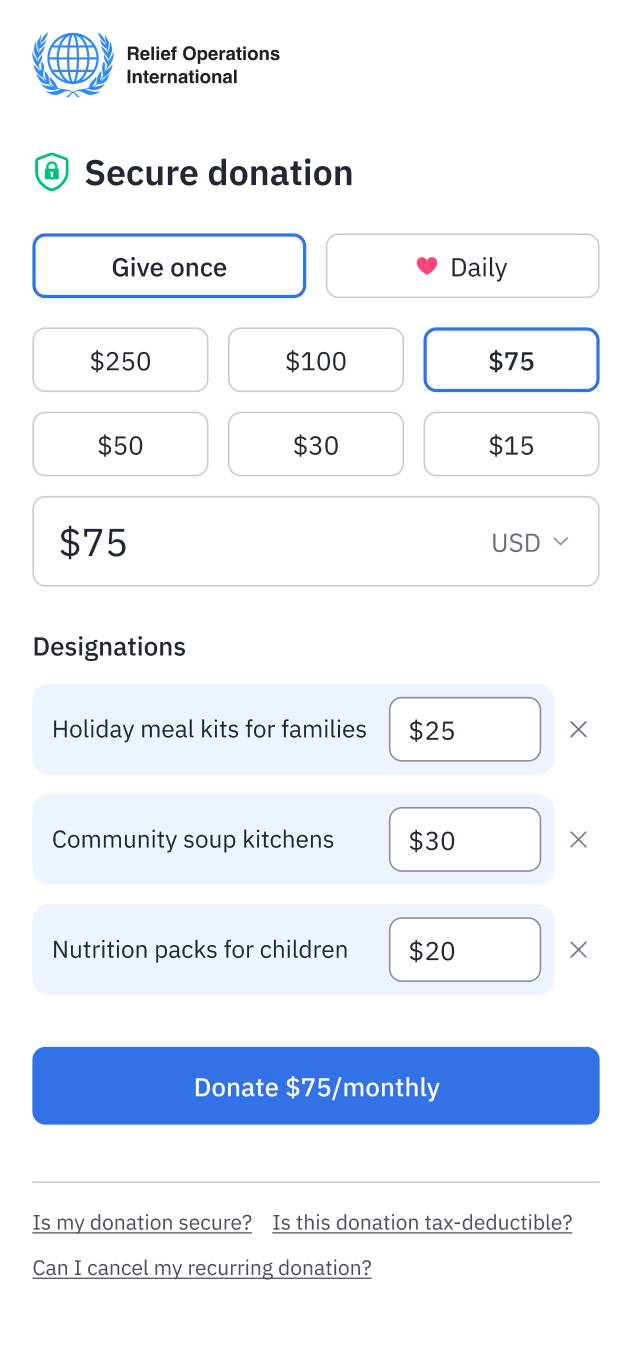Choose the $250 preset amount
Viewport: 632px width, 1360px height.
click(x=120, y=360)
